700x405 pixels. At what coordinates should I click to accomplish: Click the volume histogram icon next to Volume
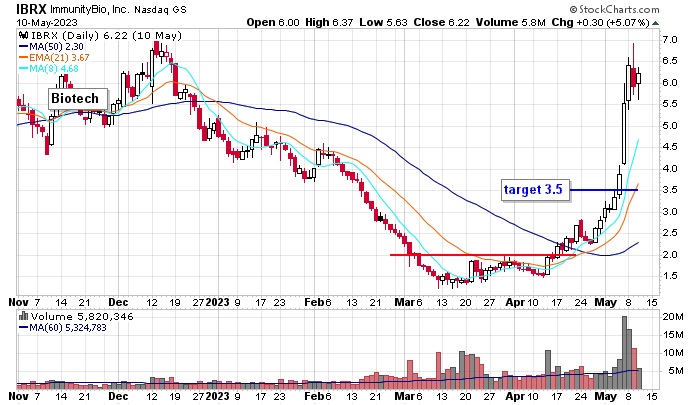coord(24,315)
